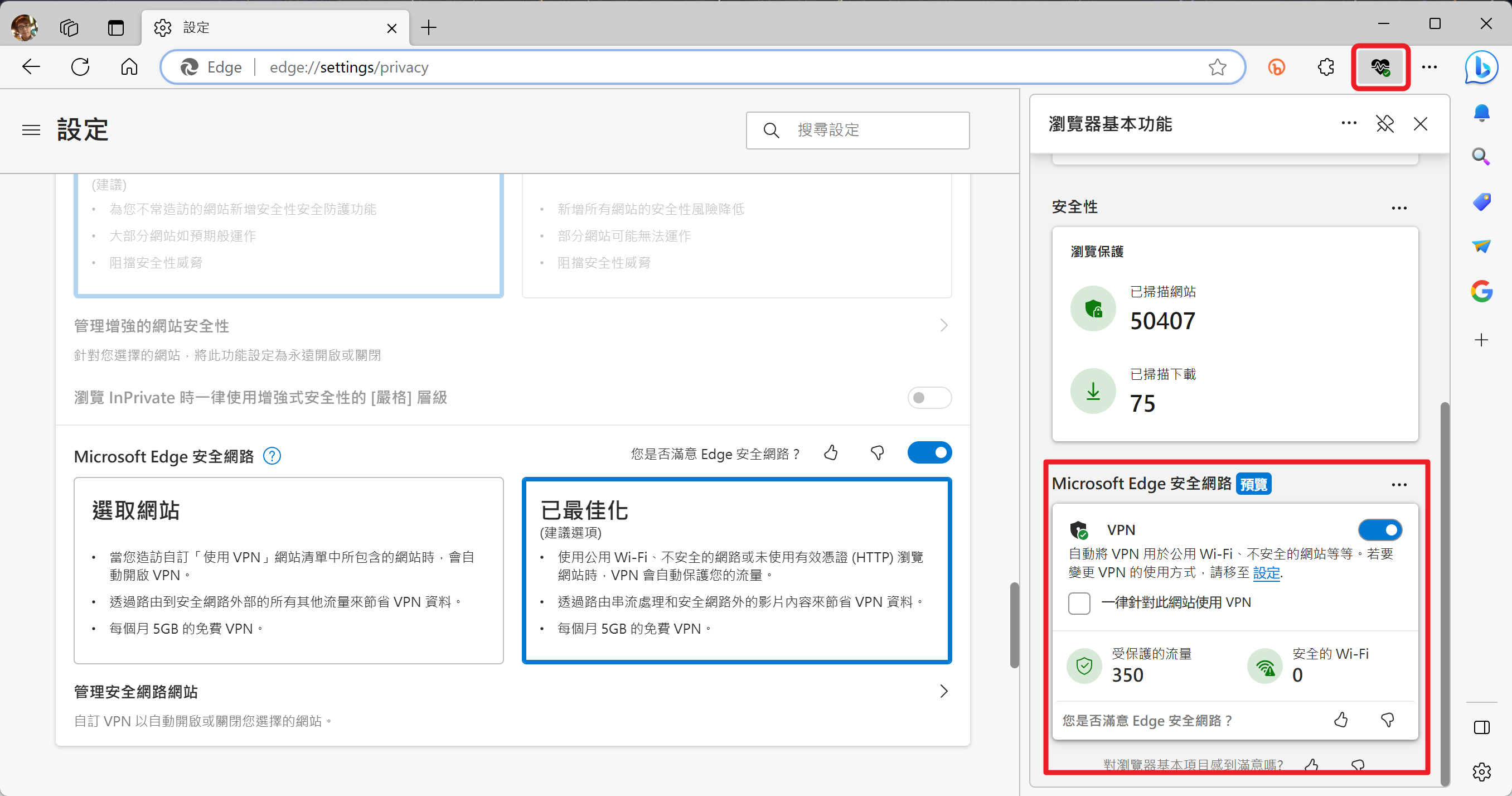Image resolution: width=1512 pixels, height=796 pixels.
Task: Open the settings hamburger navigation menu
Action: 31,130
